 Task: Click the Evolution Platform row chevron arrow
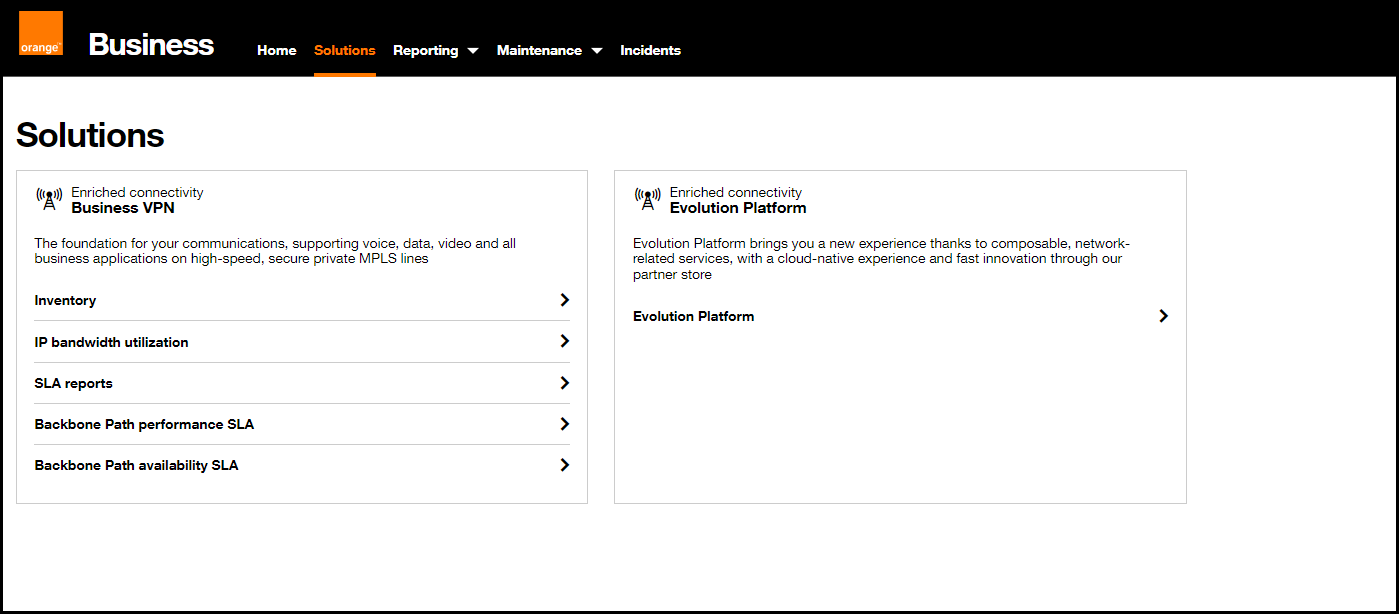pyautogui.click(x=1163, y=316)
